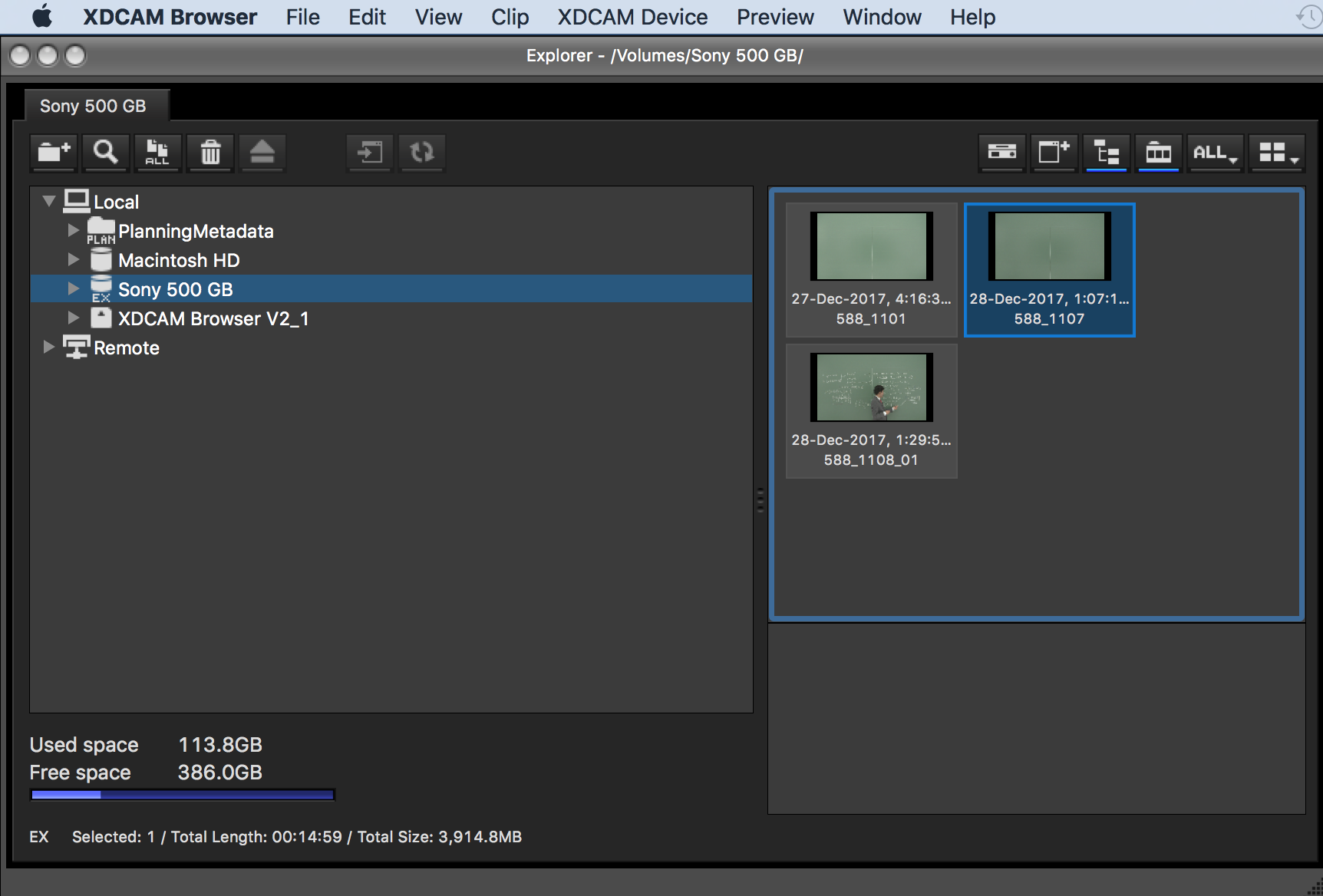The height and width of the screenshot is (896, 1323).
Task: Click the "386.0GB" free space value
Action: tap(220, 772)
